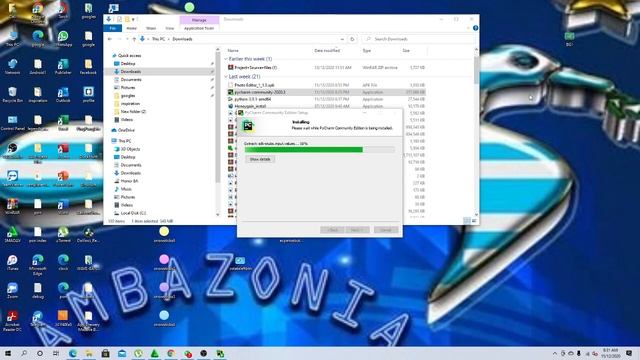The height and width of the screenshot is (360, 640).
Task: Open taskbar Search
Action: pyautogui.click(x=24, y=353)
